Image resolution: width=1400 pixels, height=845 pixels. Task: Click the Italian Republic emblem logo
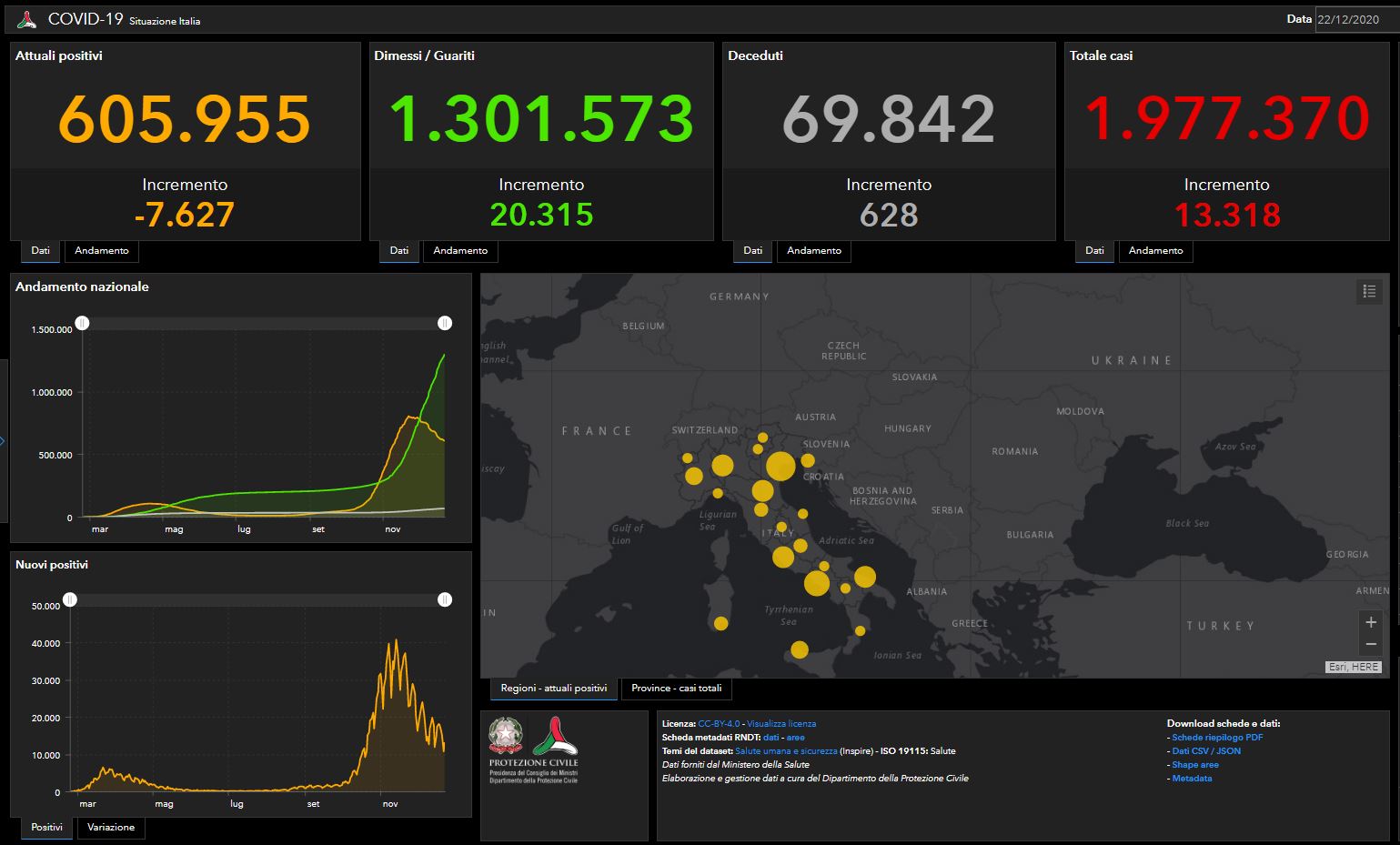pyautogui.click(x=506, y=735)
